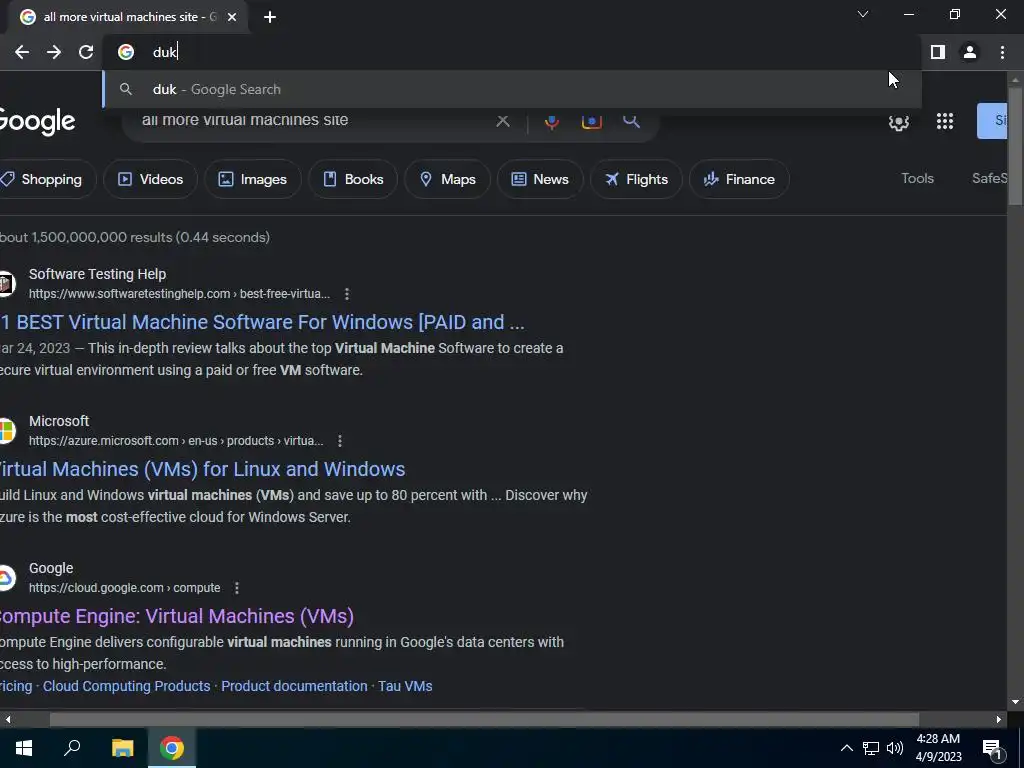Open 'BEST Virtual Machine Software For Windows' result

coord(262,322)
